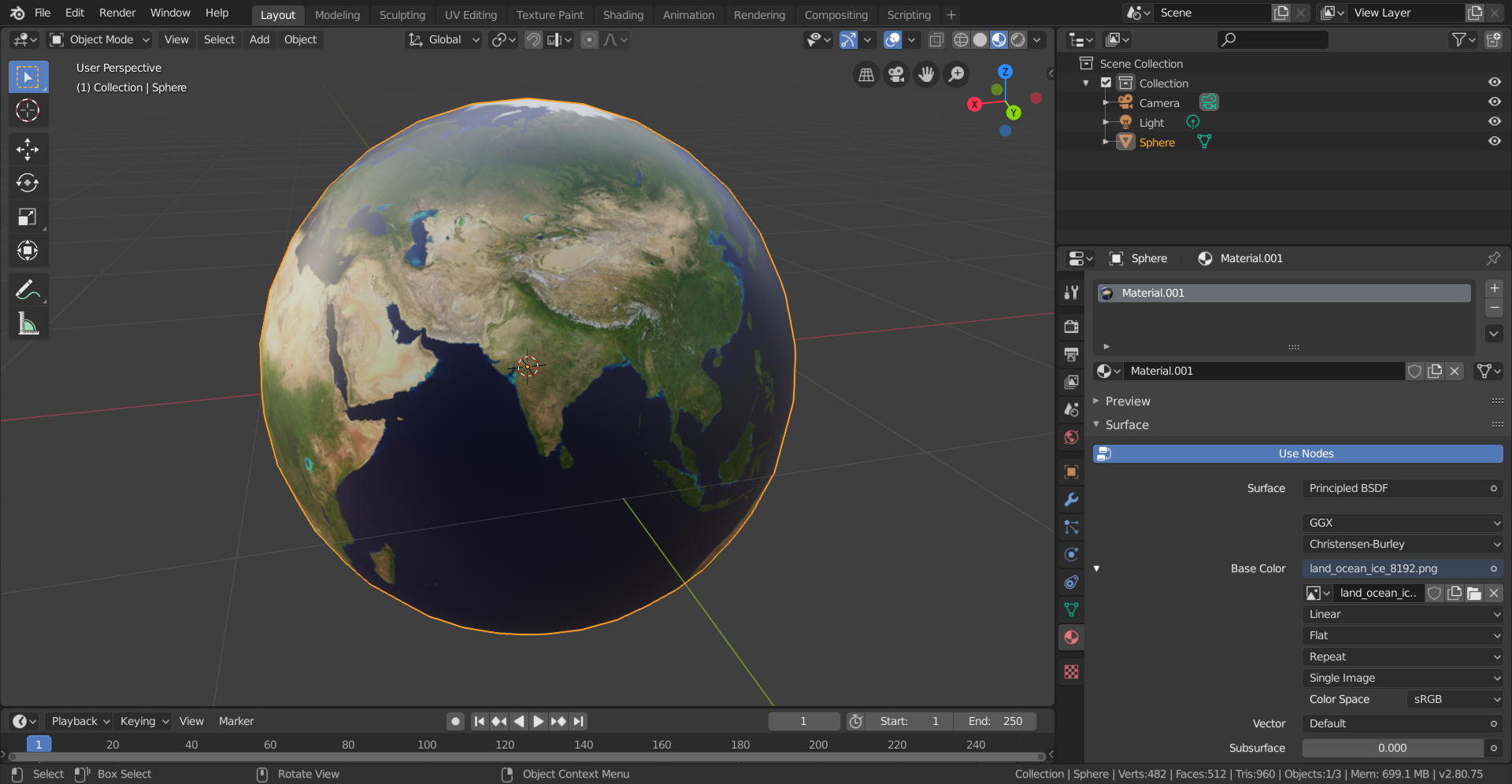Open the GGX distribution dropdown
Screen dimensions: 1512x784
[1403, 523]
